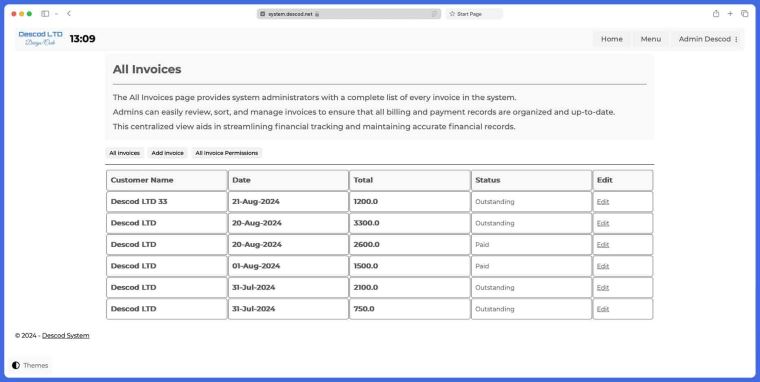Select the 750.0 total cell
The height and width of the screenshot is (382, 760).
click(410, 309)
